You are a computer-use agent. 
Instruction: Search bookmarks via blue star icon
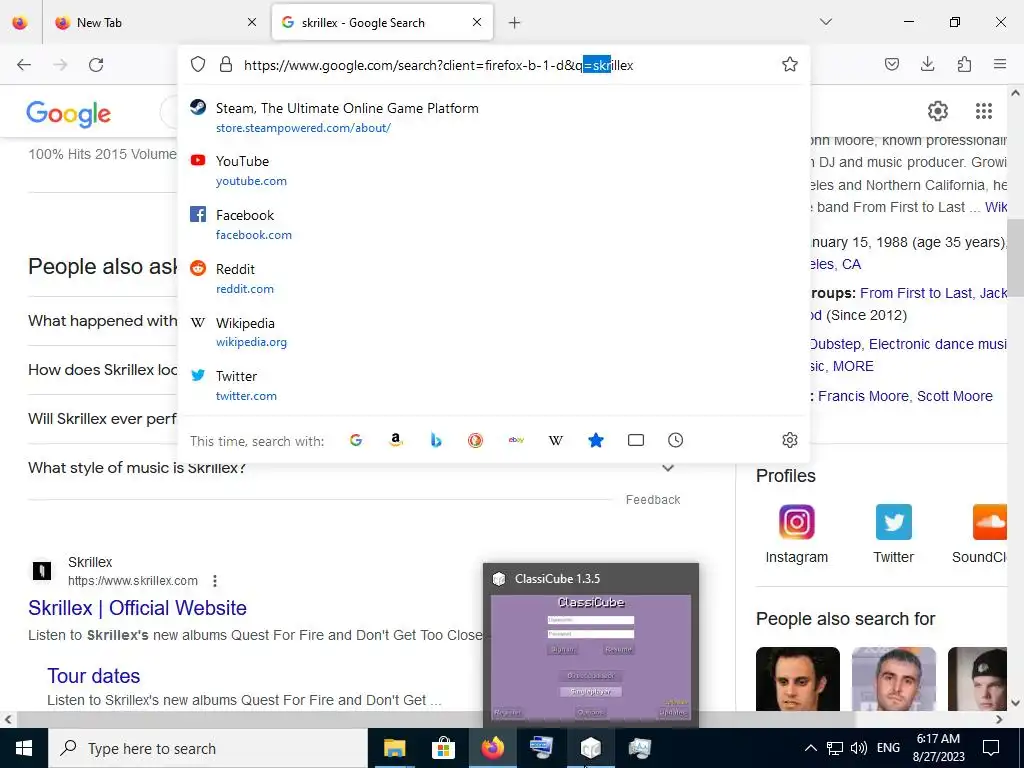[596, 440]
